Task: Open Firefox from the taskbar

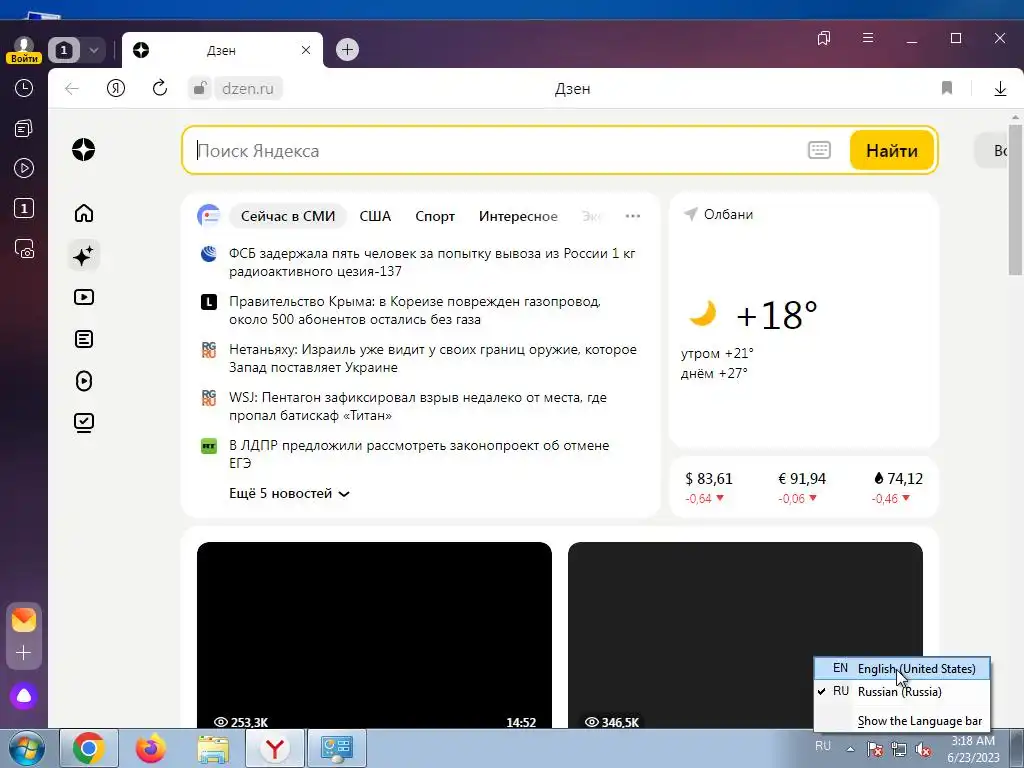Action: point(151,748)
